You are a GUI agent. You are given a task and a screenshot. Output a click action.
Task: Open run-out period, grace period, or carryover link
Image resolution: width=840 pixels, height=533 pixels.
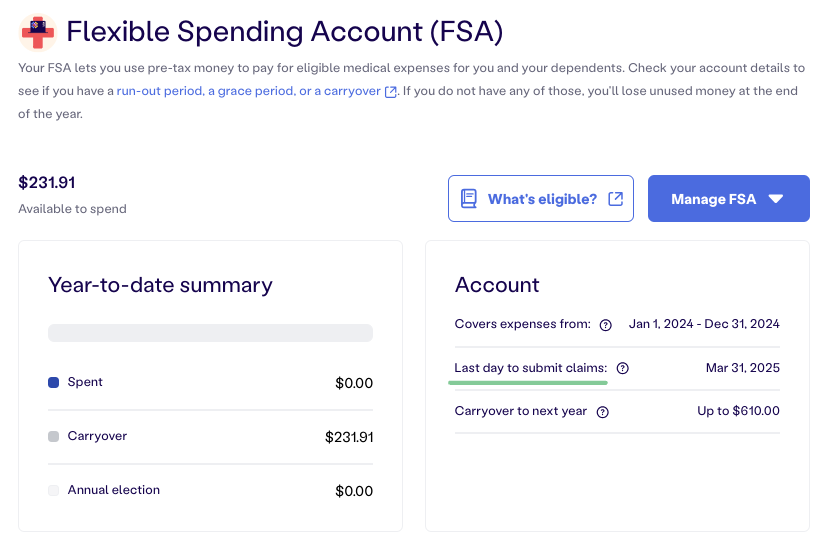point(249,91)
